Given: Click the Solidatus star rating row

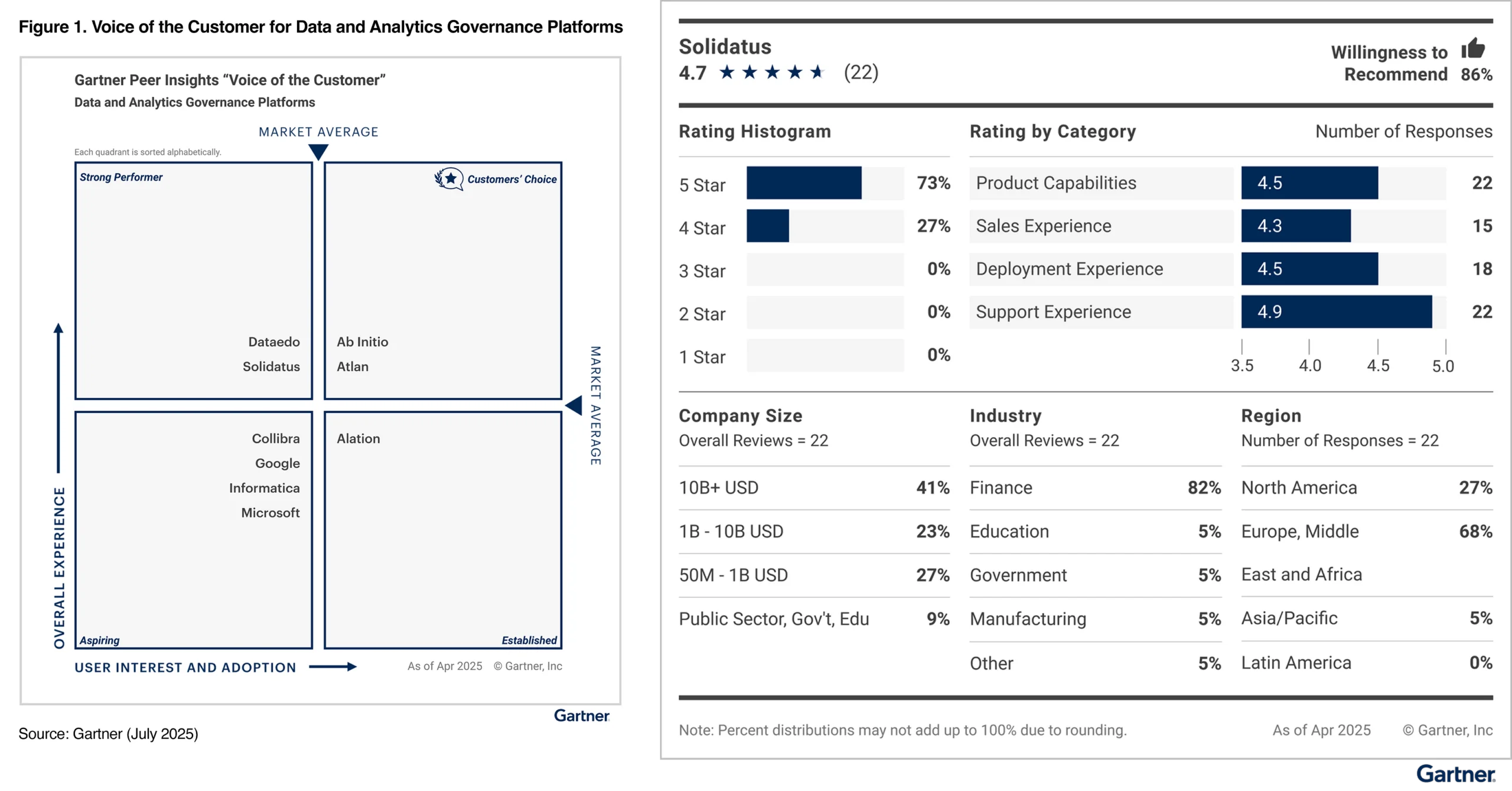Looking at the screenshot, I should pos(772,73).
